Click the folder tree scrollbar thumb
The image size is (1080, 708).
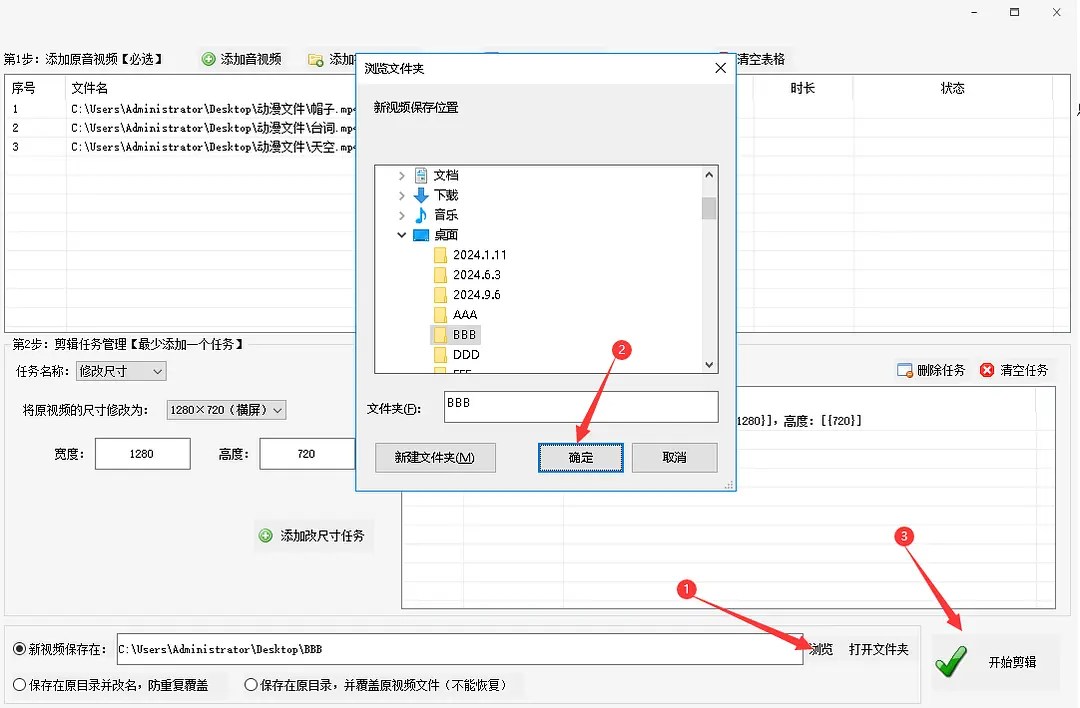tap(709, 208)
